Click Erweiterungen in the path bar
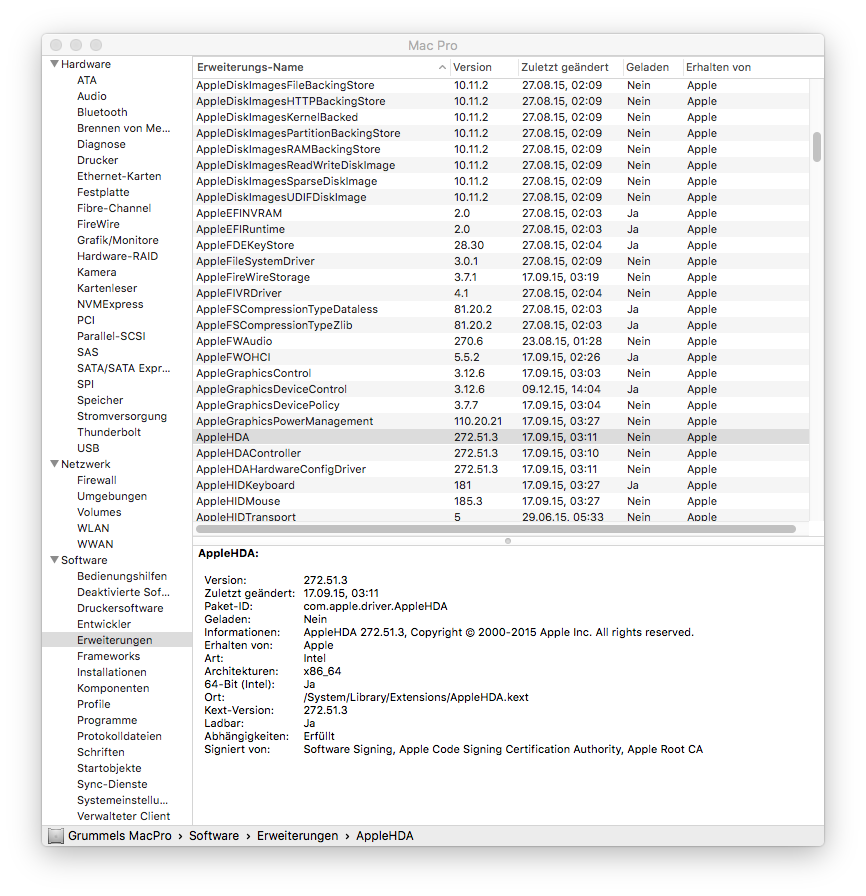 pyautogui.click(x=297, y=836)
